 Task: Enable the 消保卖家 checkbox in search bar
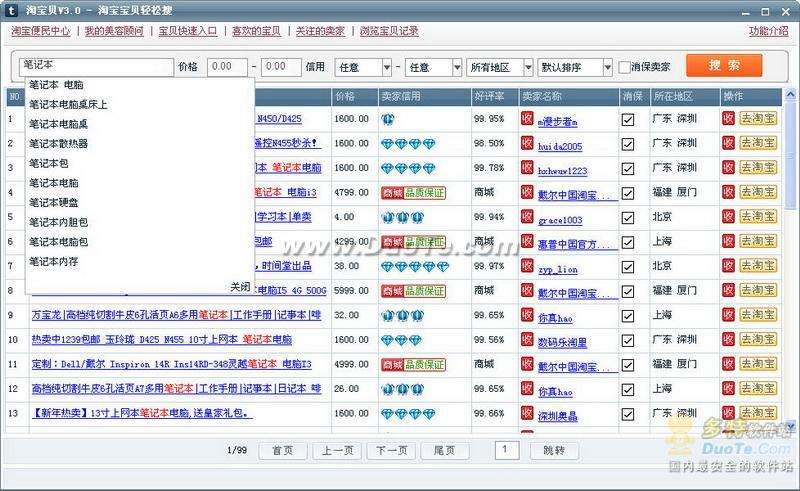pyautogui.click(x=624, y=67)
